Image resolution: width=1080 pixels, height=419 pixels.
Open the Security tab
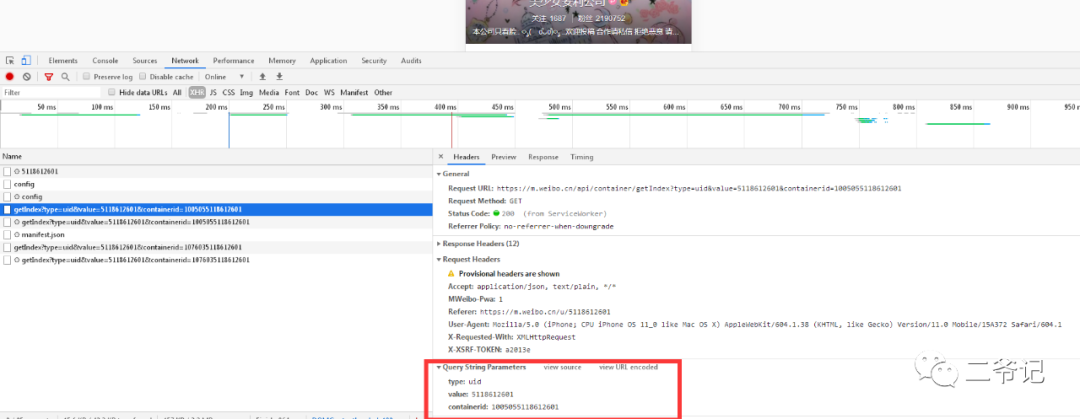(374, 61)
